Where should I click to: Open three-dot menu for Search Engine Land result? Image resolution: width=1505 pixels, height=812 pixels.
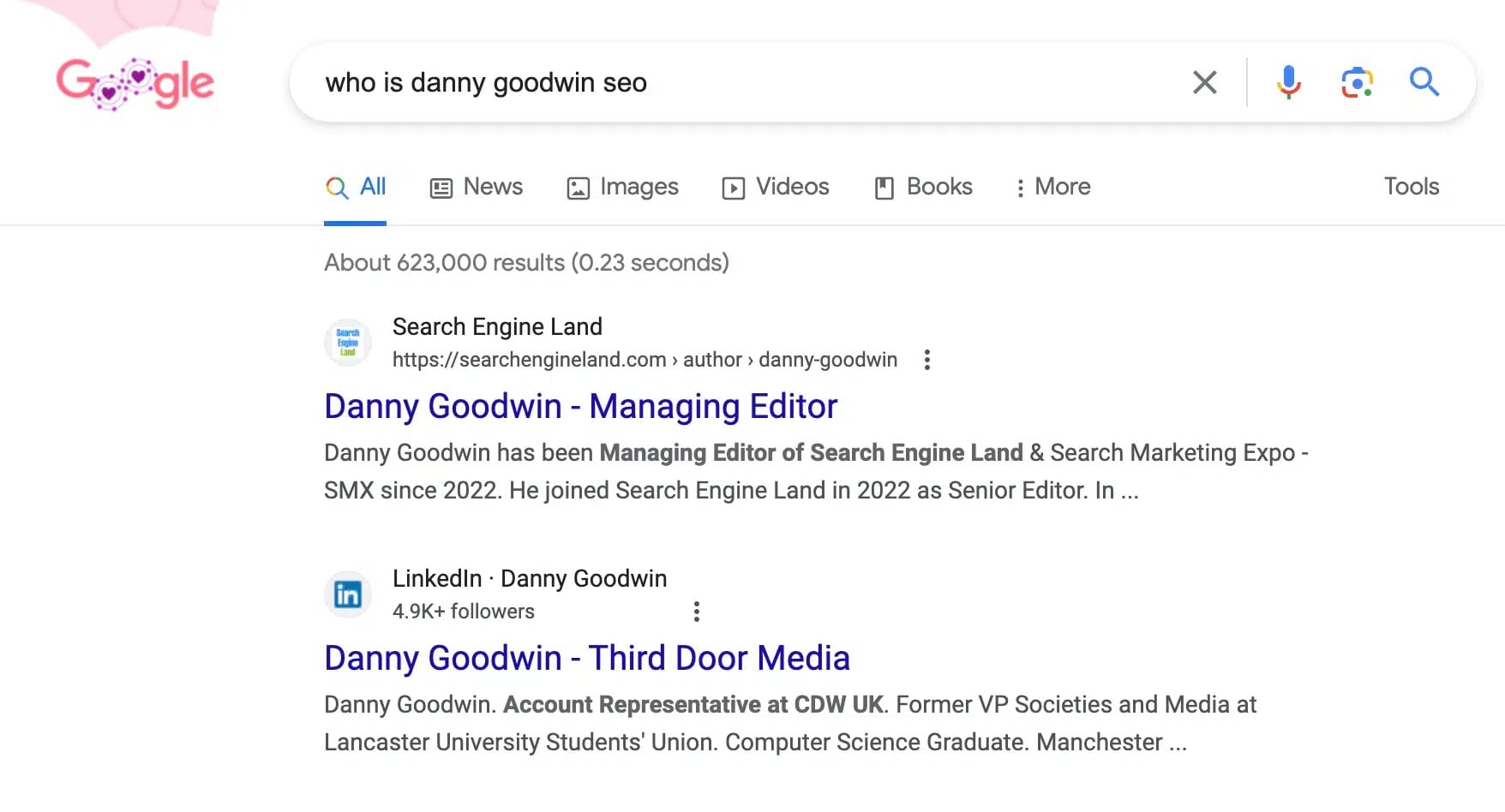point(926,360)
